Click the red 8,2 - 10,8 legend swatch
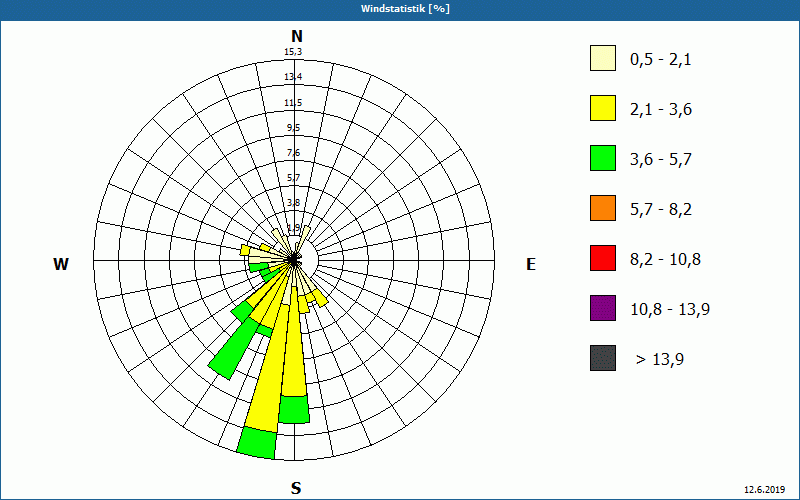Screen dimensions: 800x500 [603, 258]
